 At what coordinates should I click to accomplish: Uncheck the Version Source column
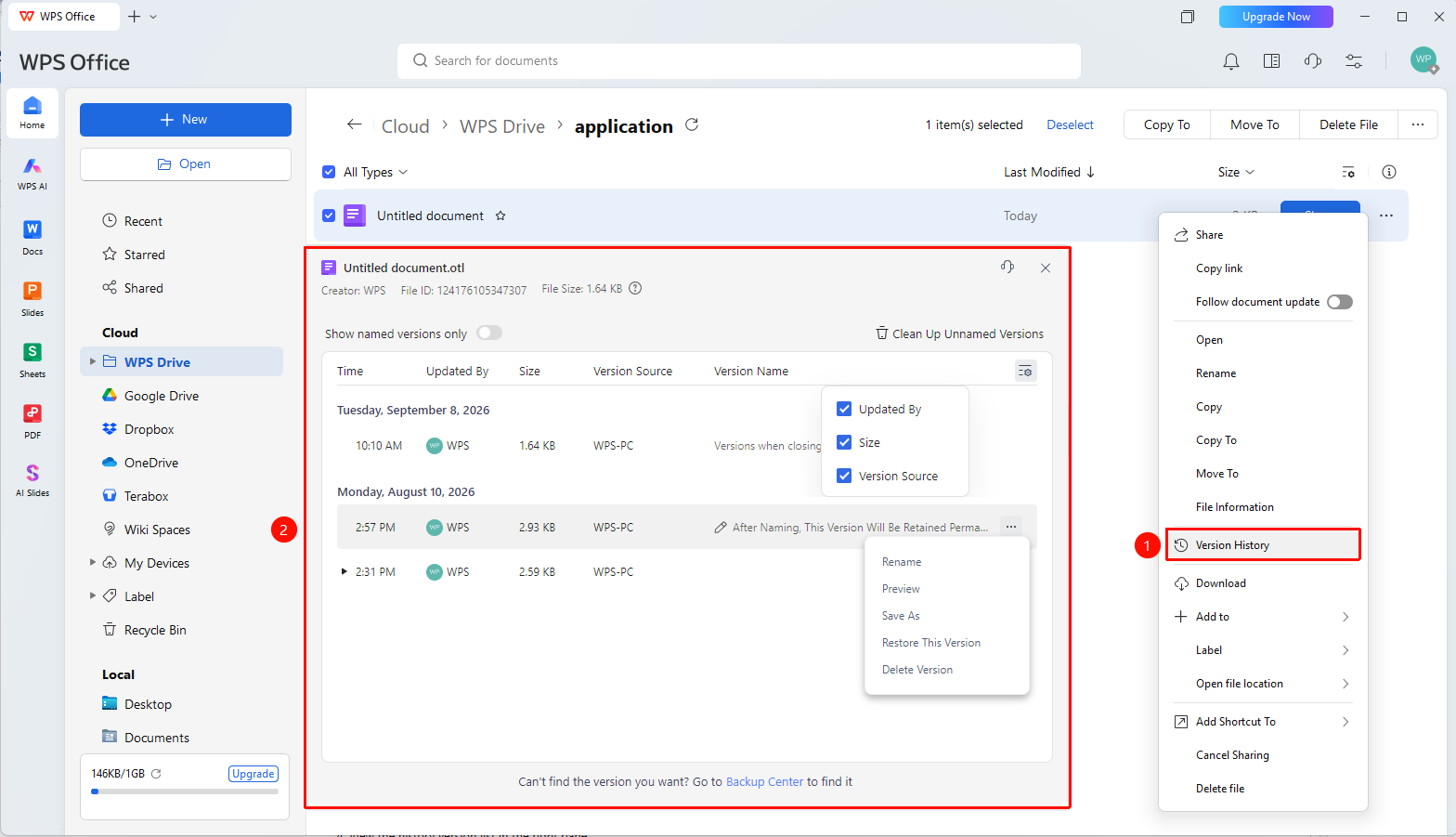click(844, 476)
